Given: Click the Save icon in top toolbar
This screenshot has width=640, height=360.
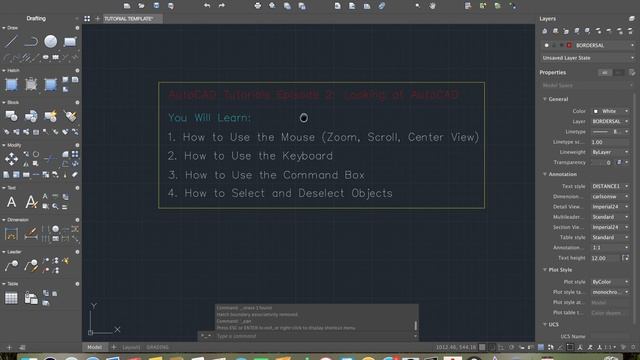Looking at the screenshot, I should tap(156, 5).
